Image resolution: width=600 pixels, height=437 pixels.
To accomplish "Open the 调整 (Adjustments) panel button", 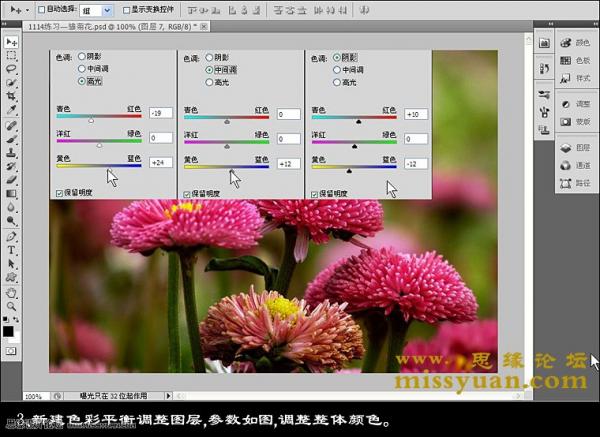I will tap(574, 104).
